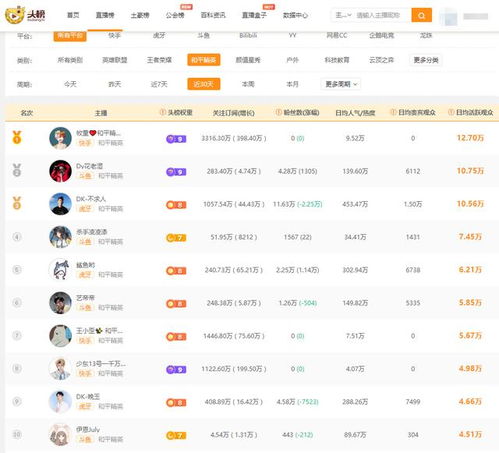Viewport: 499px width, 453px height.
Task: Select the 所有类别 category filter
Action: [x=70, y=60]
